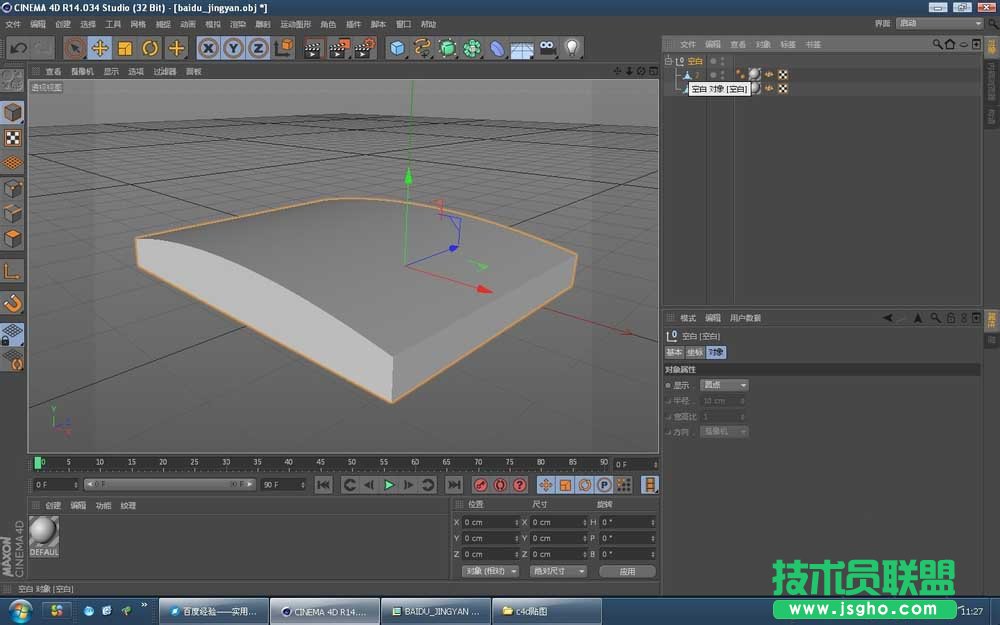Image resolution: width=1000 pixels, height=625 pixels.
Task: Switch to the 坐标 attribute tab
Action: click(x=693, y=352)
